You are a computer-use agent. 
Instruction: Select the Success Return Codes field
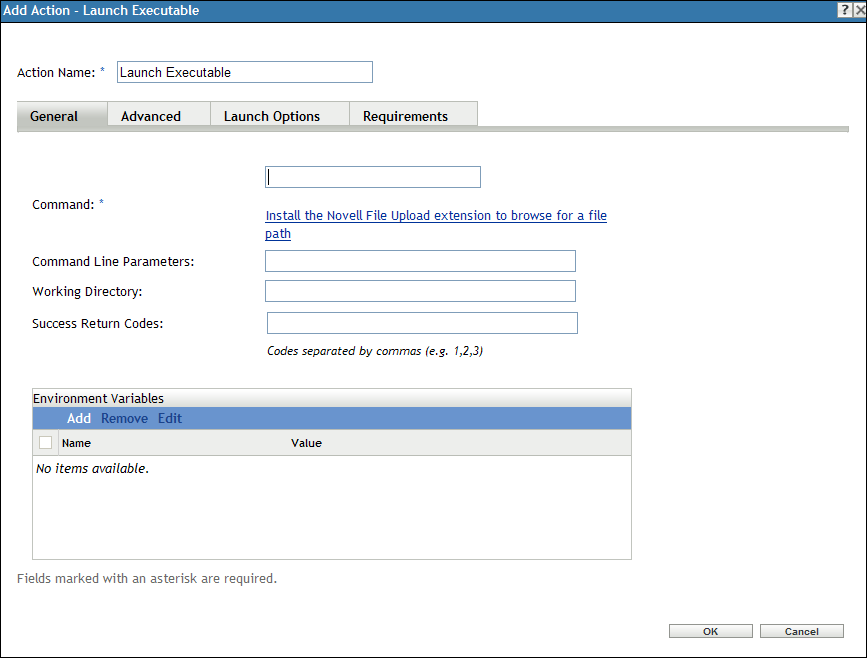click(421, 322)
